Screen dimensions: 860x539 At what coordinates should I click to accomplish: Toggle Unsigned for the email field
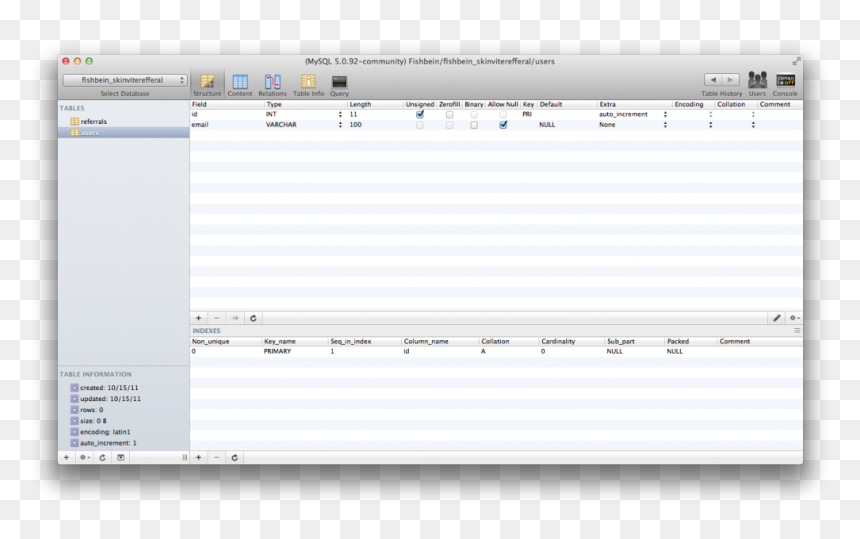point(420,125)
